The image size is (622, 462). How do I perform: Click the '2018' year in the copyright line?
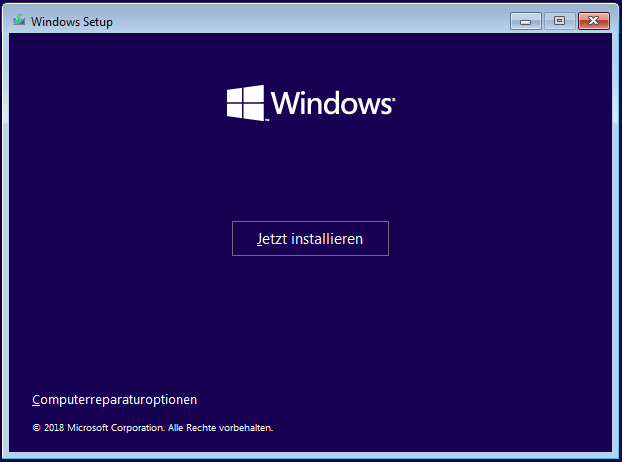point(54,428)
